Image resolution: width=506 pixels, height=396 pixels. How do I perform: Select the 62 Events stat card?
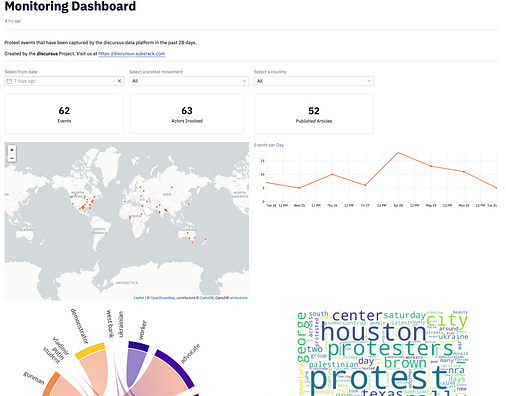pyautogui.click(x=64, y=114)
